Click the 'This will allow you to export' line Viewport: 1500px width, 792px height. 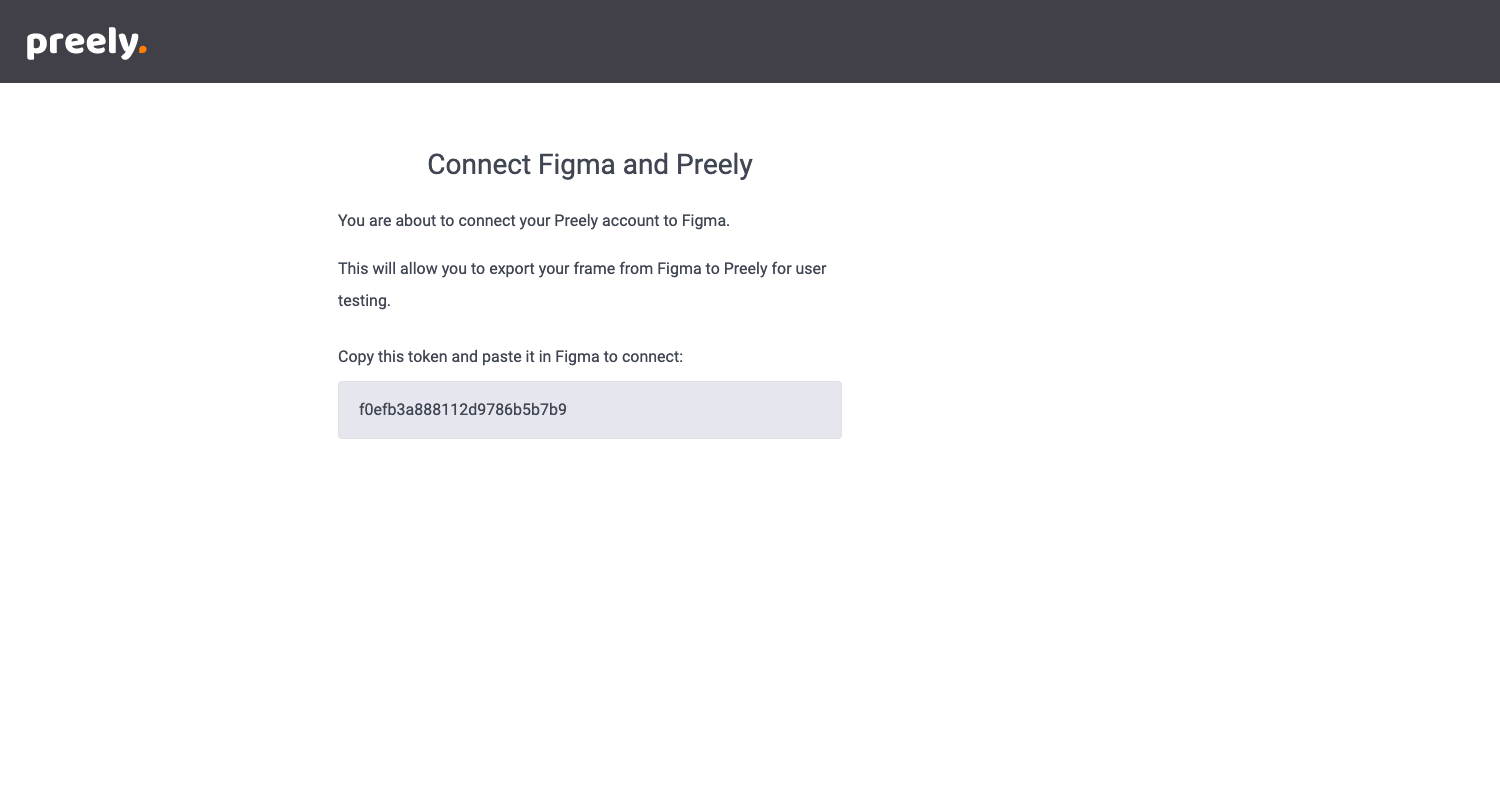pos(582,269)
